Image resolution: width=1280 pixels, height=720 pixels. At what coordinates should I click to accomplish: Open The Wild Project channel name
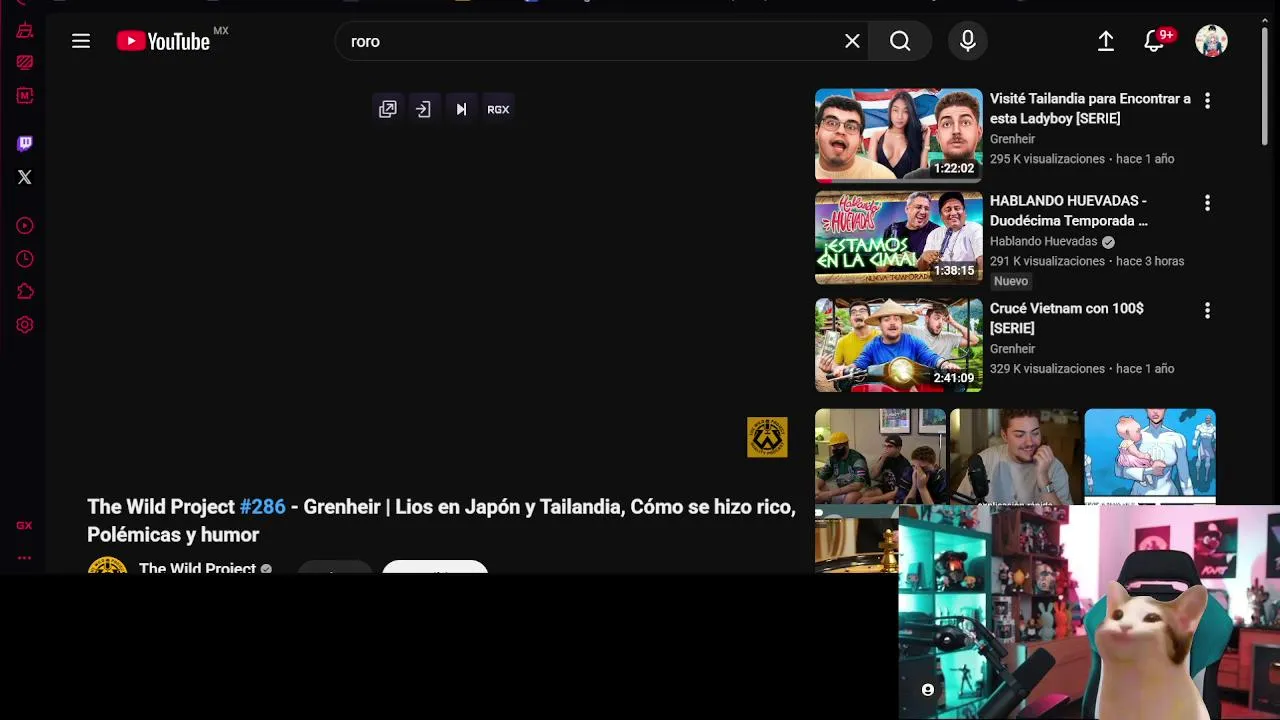[x=197, y=568]
